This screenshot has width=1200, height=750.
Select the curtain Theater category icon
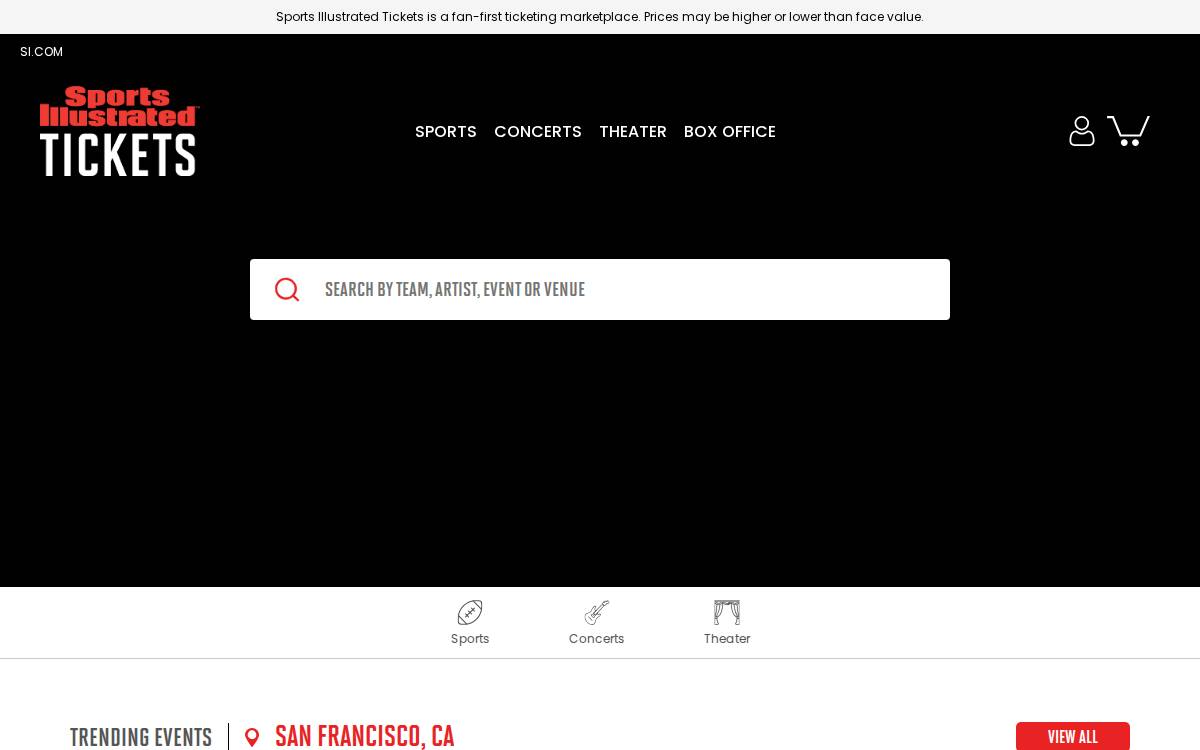tap(727, 613)
